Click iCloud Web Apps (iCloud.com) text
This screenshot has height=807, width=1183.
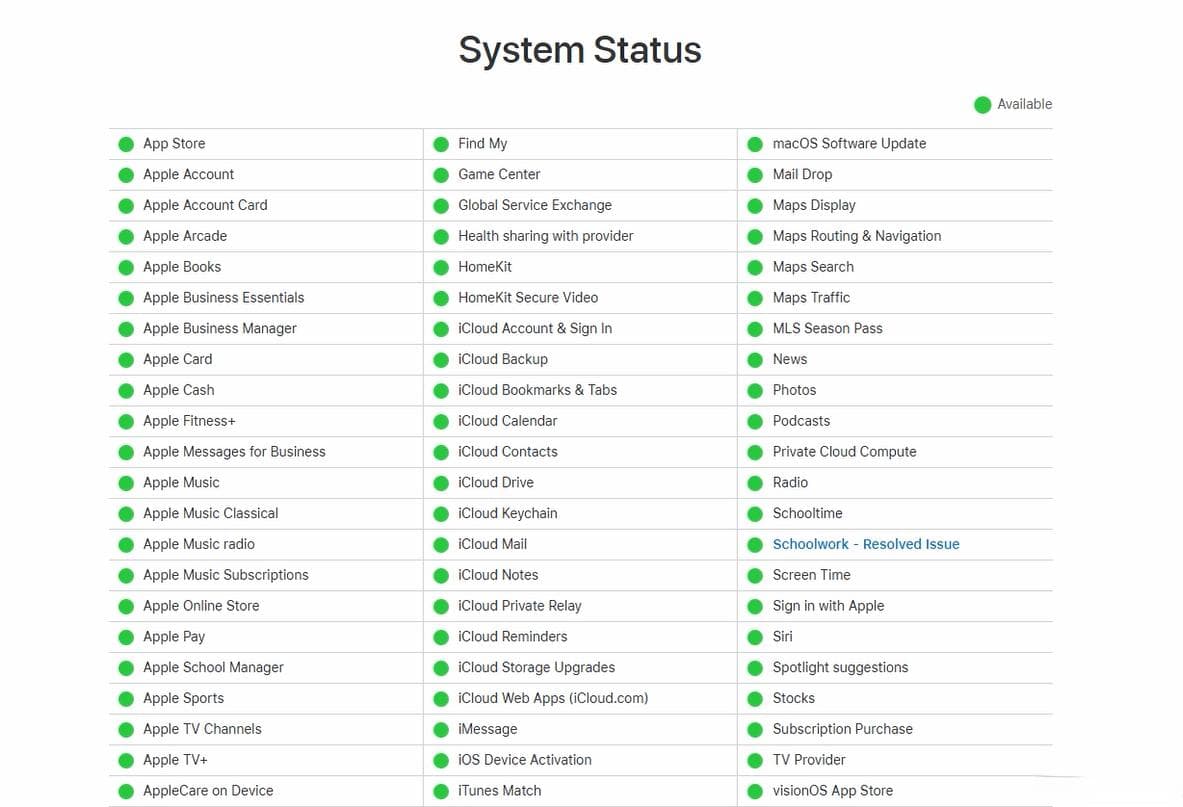[x=553, y=698]
